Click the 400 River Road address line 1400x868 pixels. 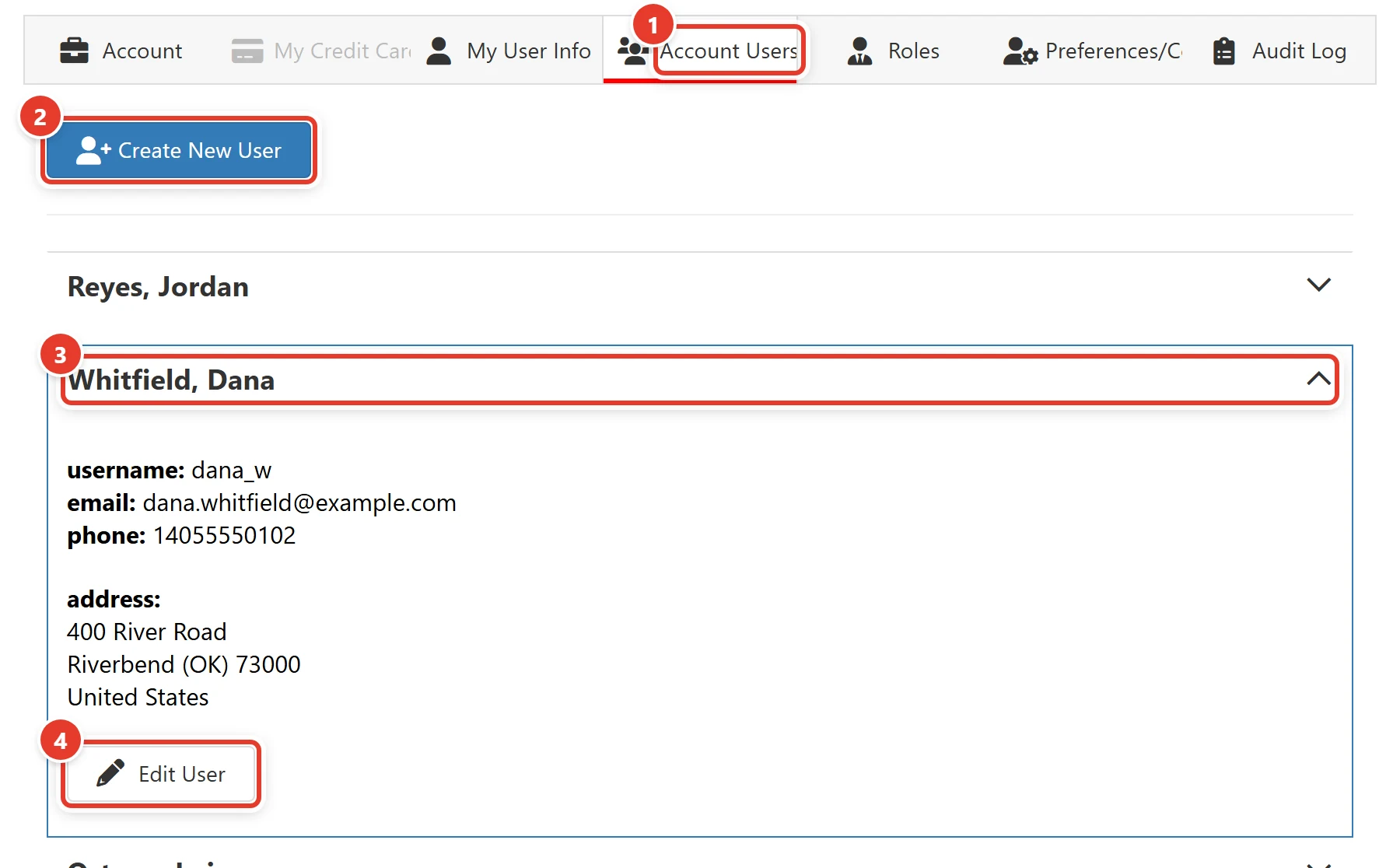(147, 632)
